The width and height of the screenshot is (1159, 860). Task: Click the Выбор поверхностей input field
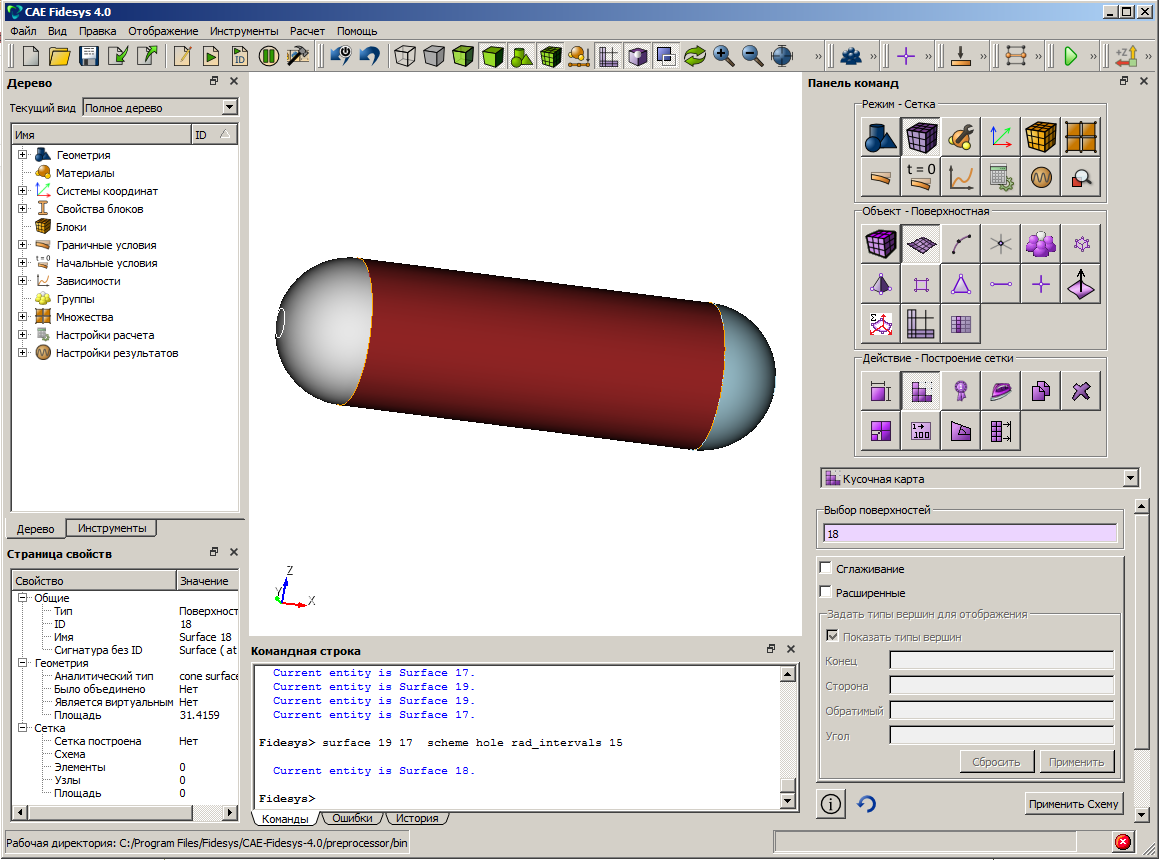point(970,534)
